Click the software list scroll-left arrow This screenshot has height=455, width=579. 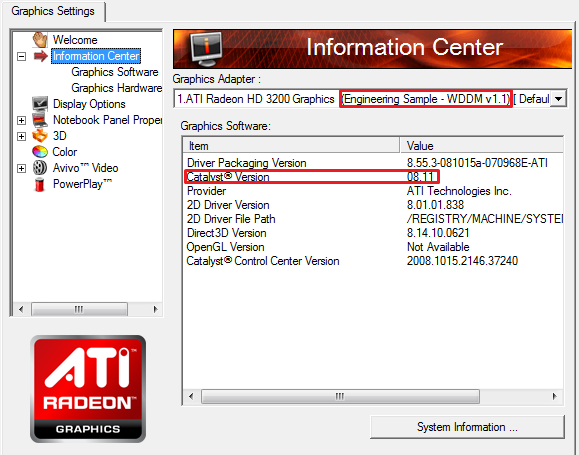(191, 397)
